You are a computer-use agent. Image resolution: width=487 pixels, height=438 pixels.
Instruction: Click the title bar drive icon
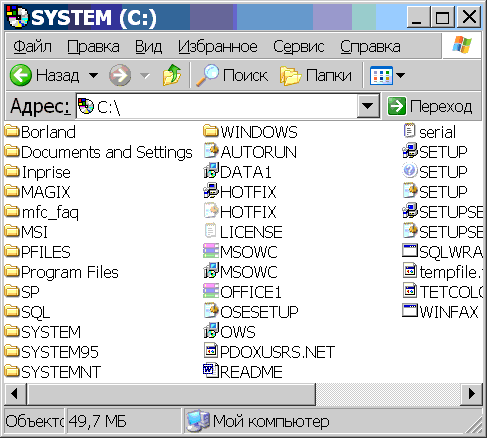[17, 17]
